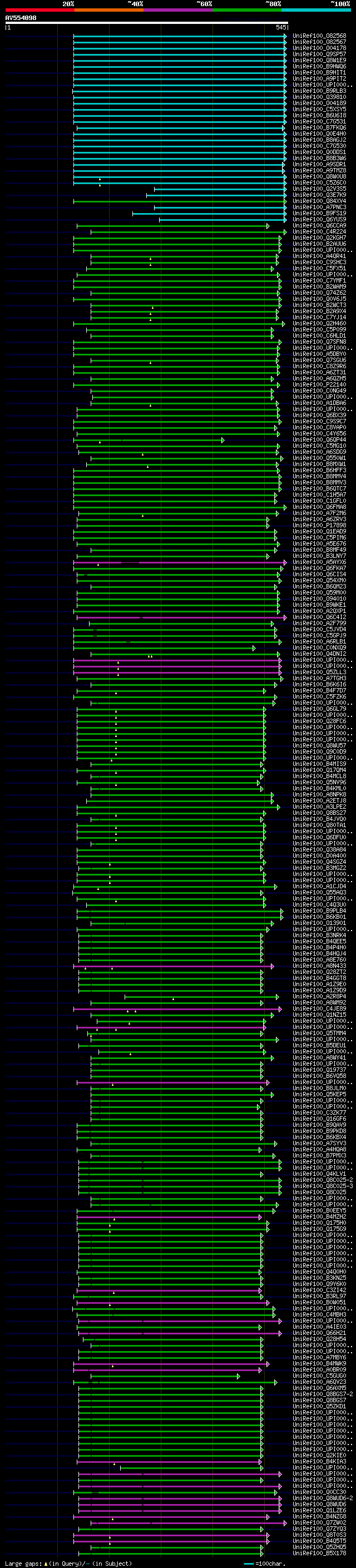The height and width of the screenshot is (1568, 356).
Task: Select the UniRef100_A3LPE2 label
Action: 319,807
